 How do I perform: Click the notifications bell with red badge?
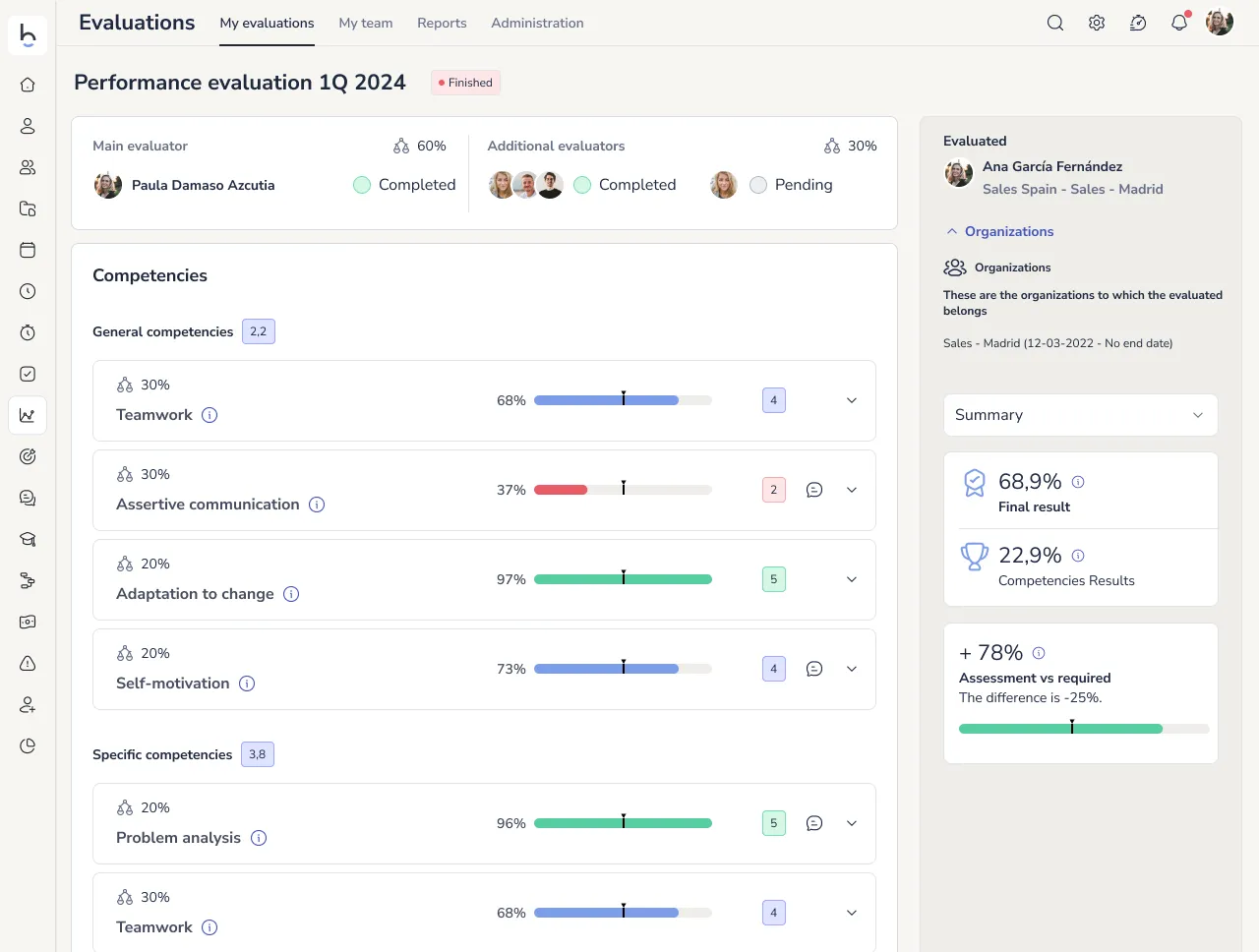[1179, 22]
